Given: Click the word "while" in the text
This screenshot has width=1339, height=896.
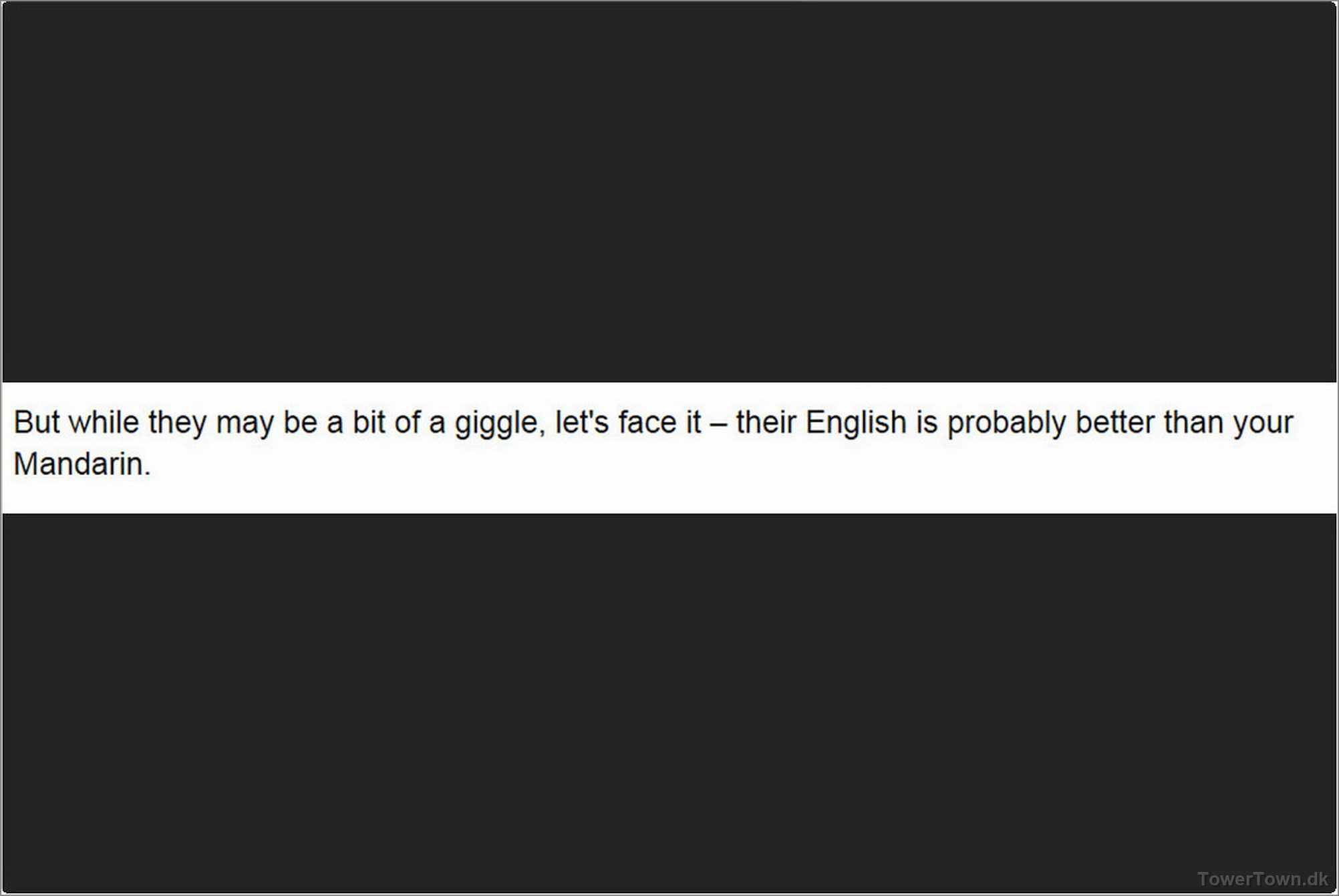Looking at the screenshot, I should (x=104, y=422).
